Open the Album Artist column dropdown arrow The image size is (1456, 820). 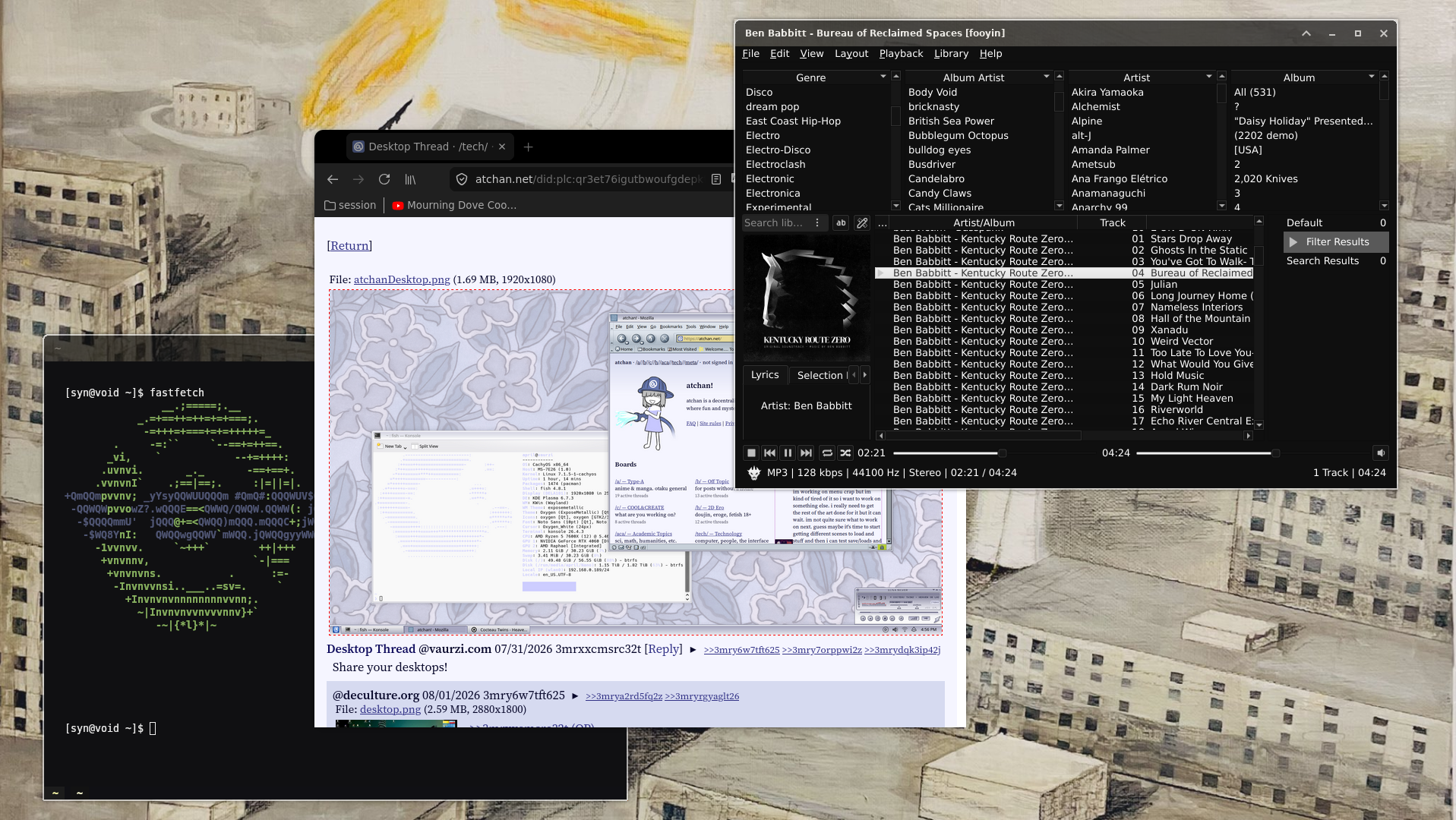coord(1046,77)
